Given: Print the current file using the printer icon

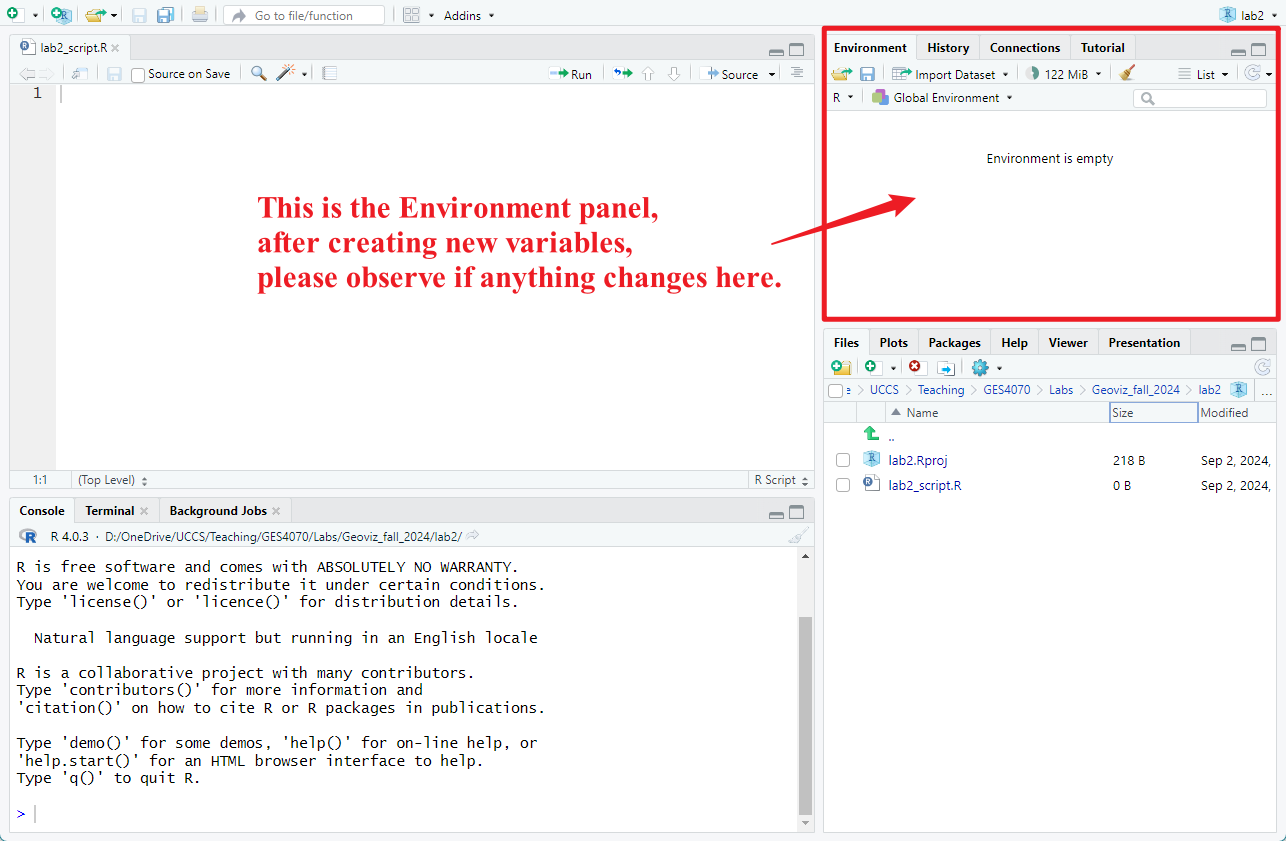Looking at the screenshot, I should point(200,15).
